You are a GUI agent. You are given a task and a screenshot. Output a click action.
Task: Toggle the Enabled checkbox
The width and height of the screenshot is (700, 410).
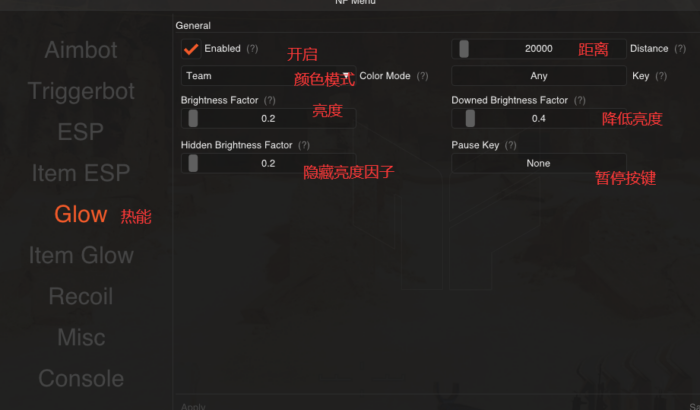click(x=191, y=49)
